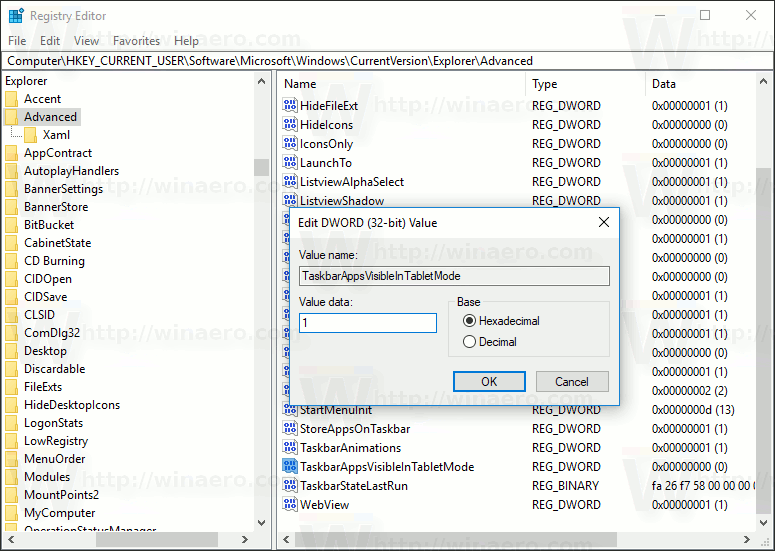Click the tree pane scroll-right arrow
Image resolution: width=775 pixels, height=551 pixels.
pos(245,539)
